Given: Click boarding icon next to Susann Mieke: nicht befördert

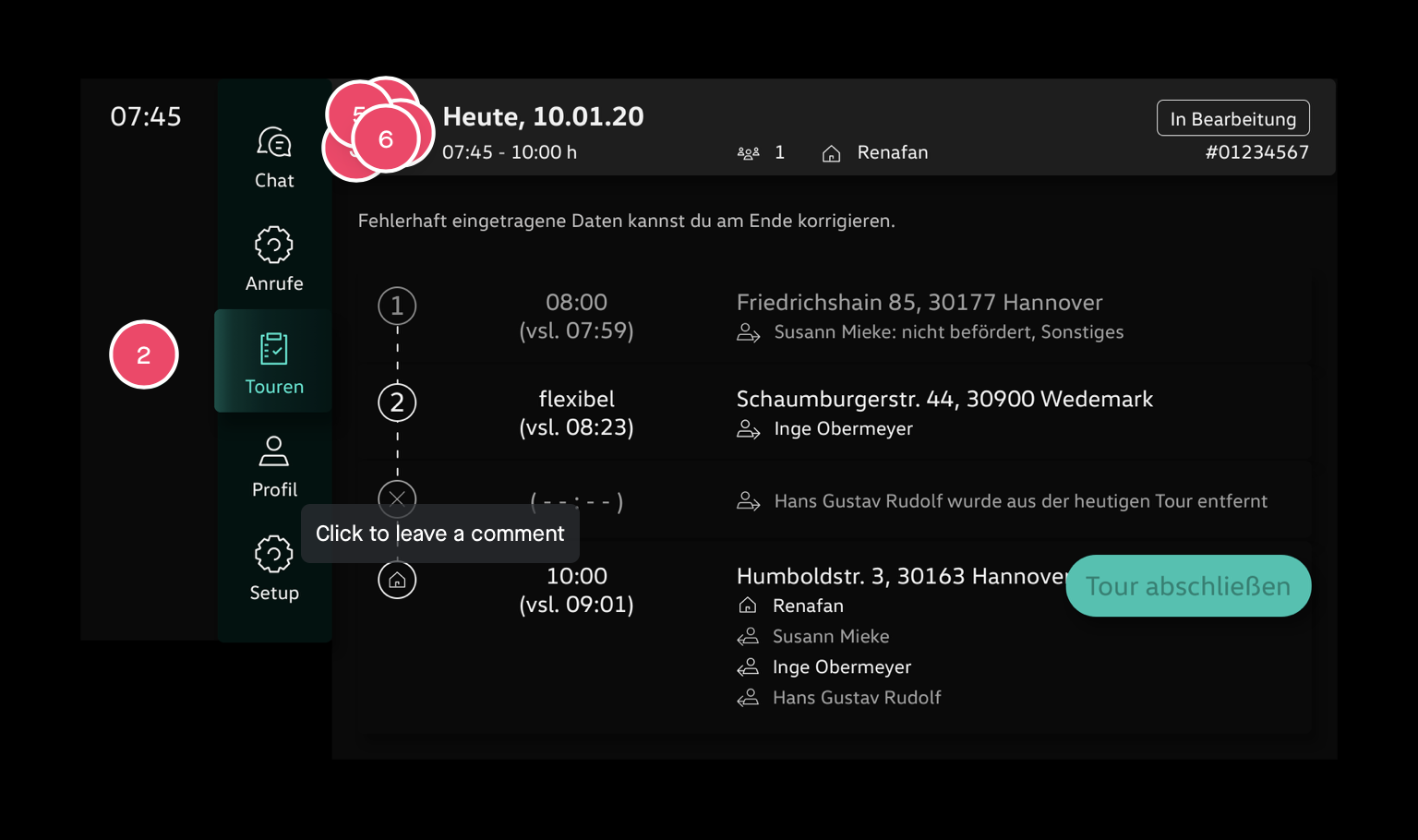Looking at the screenshot, I should (749, 332).
